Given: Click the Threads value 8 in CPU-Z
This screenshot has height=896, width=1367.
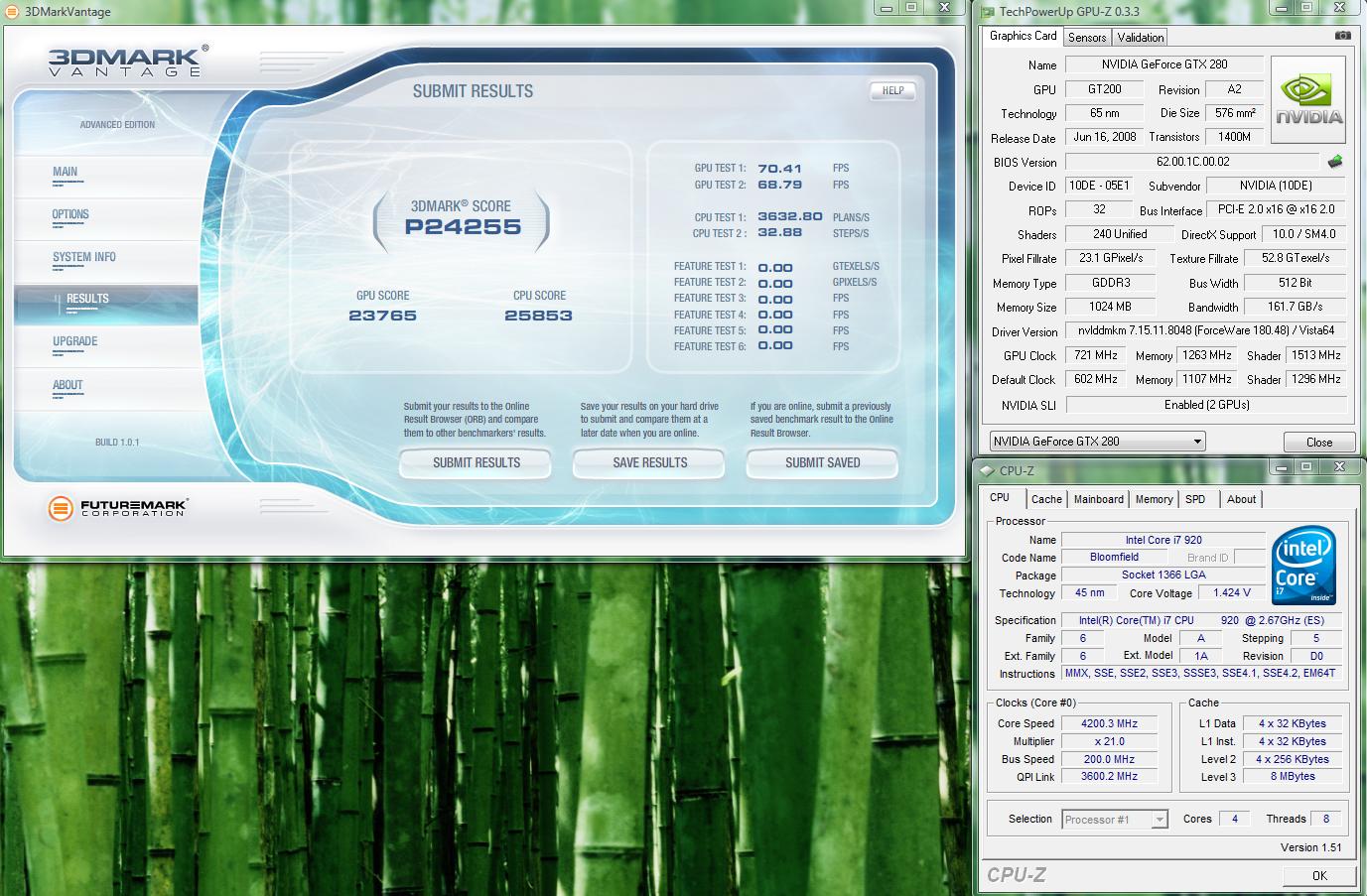Looking at the screenshot, I should coord(1326,819).
